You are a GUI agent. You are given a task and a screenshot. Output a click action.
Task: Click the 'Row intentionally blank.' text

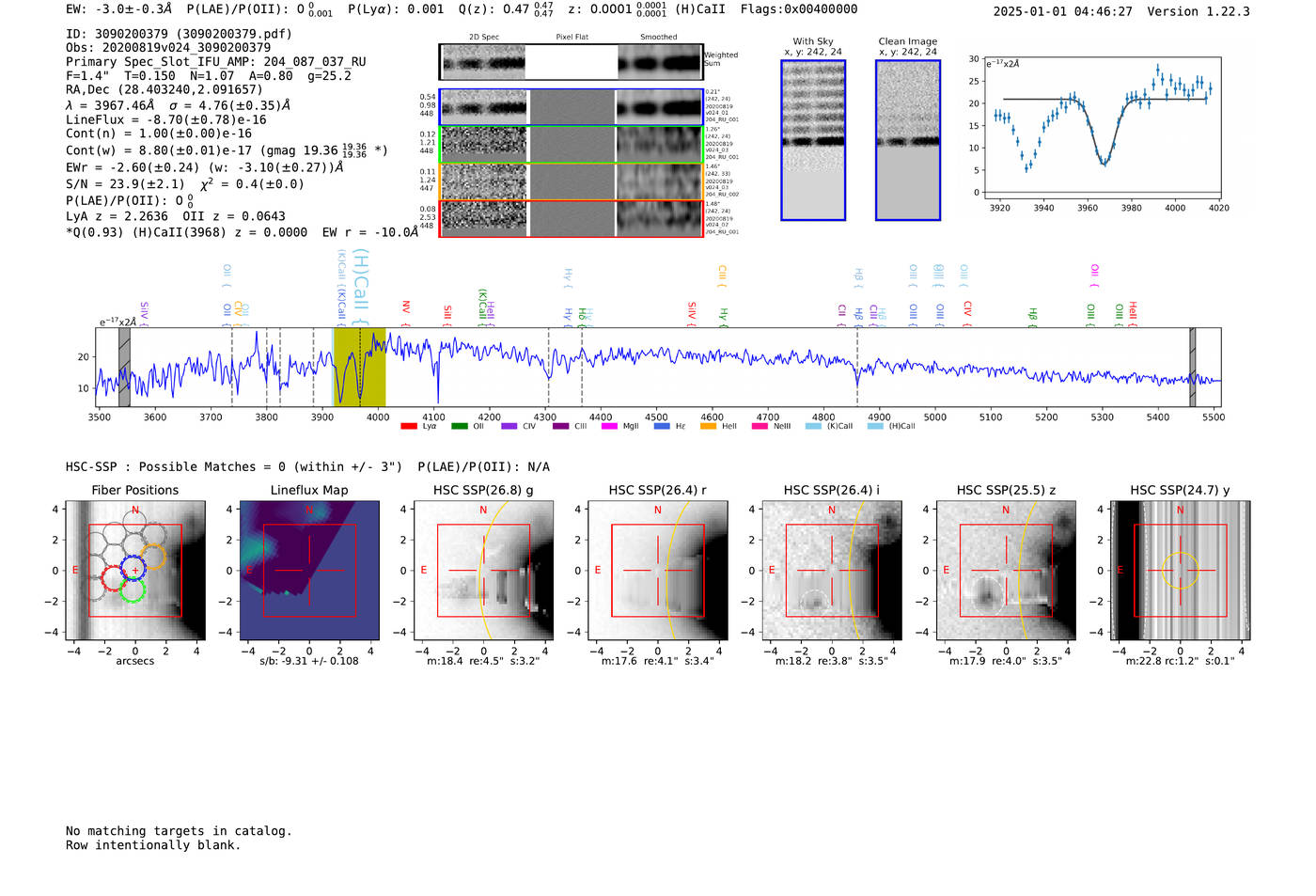pyautogui.click(x=153, y=845)
